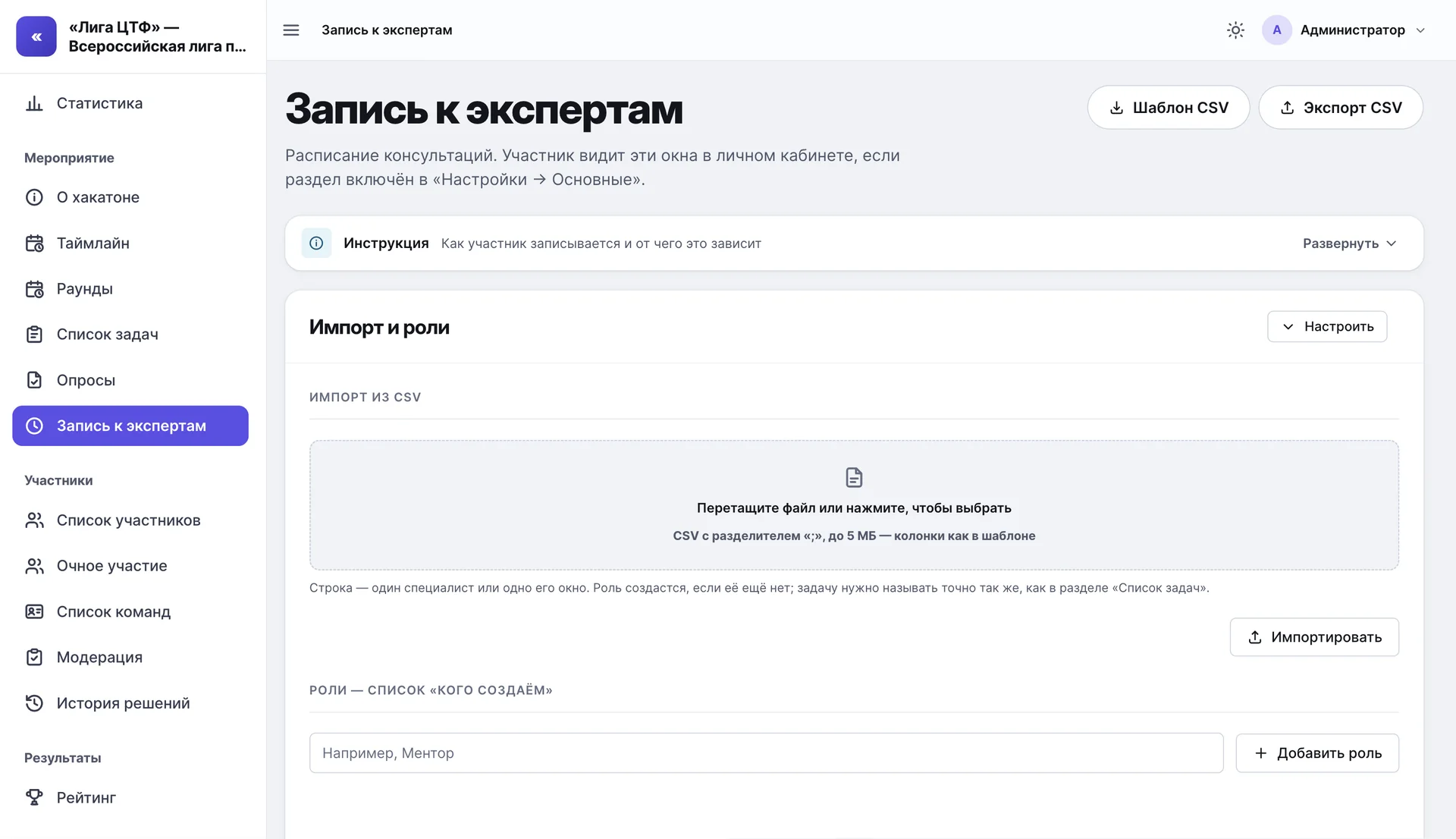Viewport: 1456px width, 839px height.
Task: Click the CSV file drop zone text
Action: (x=854, y=508)
